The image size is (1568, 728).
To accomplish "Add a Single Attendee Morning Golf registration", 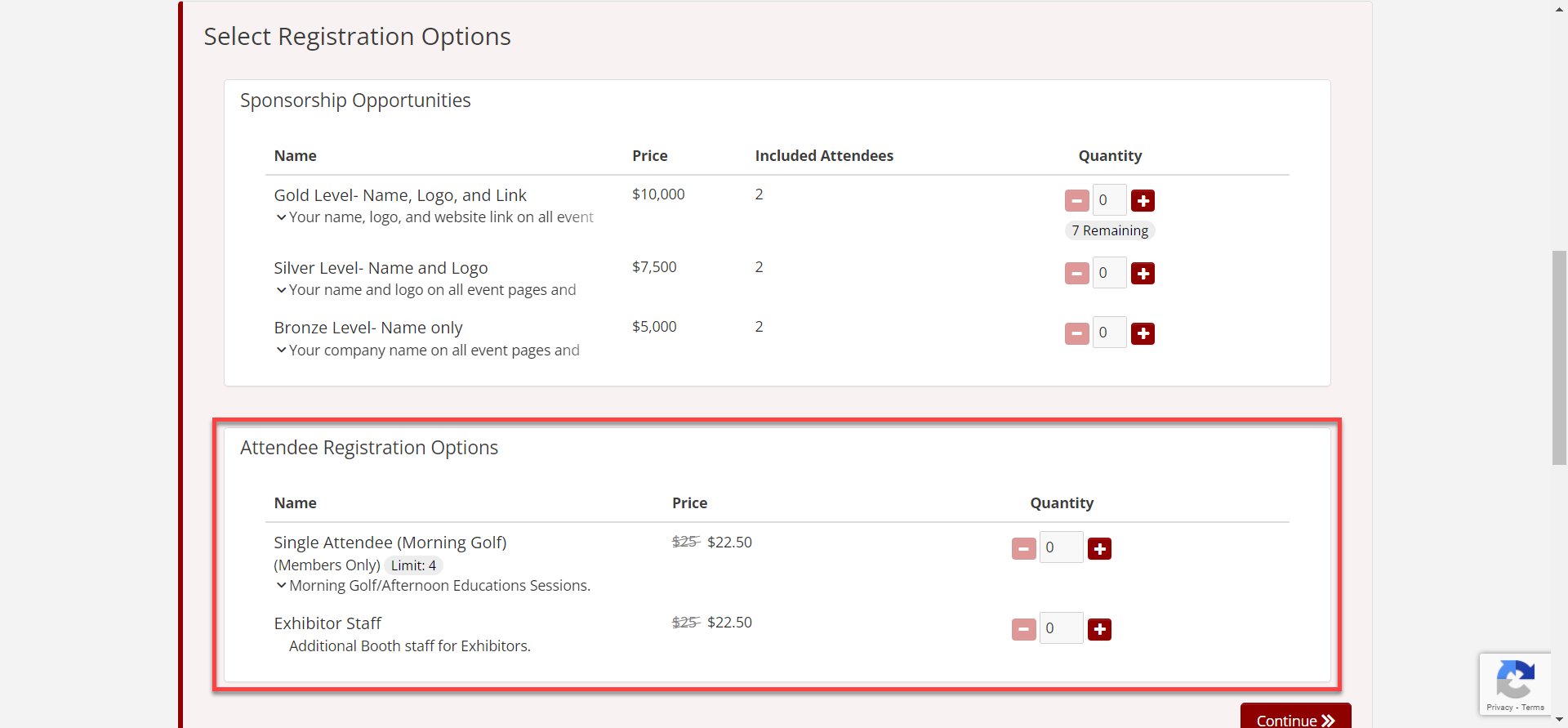I will pos(1099,549).
